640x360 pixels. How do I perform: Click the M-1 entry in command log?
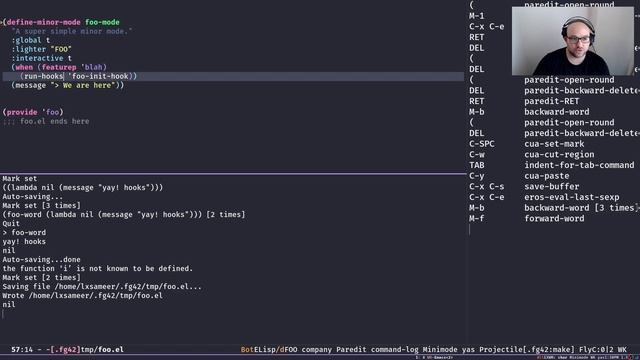click(476, 16)
